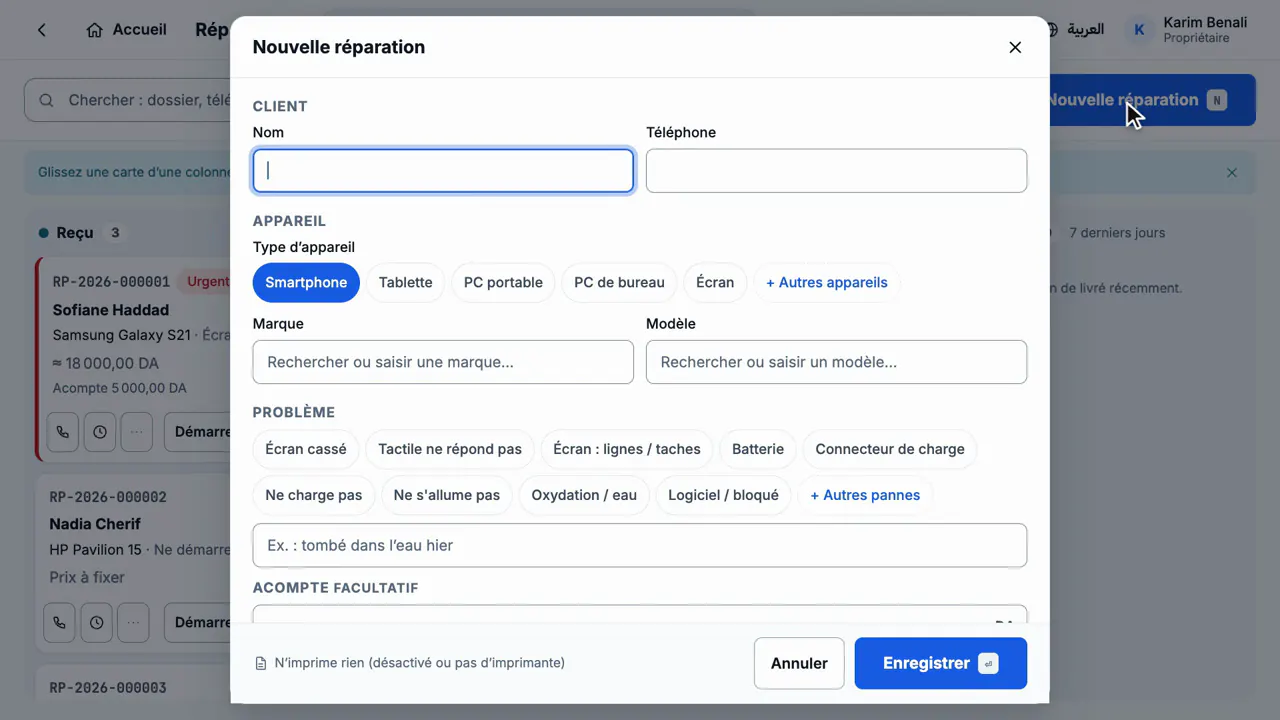
Task: Call client from Sofiane Haddad card phone icon
Action: click(x=62, y=432)
